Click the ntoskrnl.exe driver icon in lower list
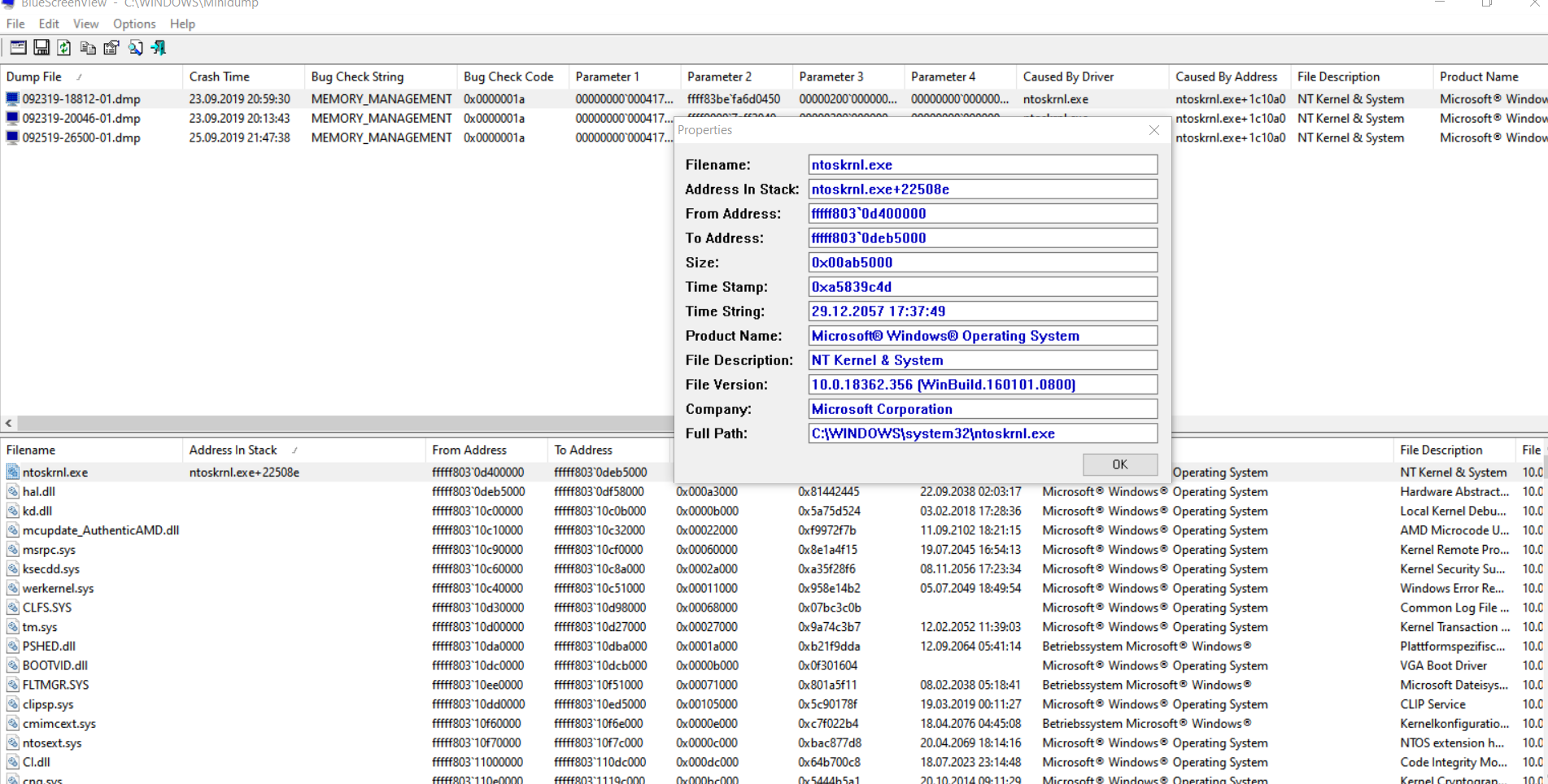Image resolution: width=1548 pixels, height=784 pixels. click(x=13, y=473)
